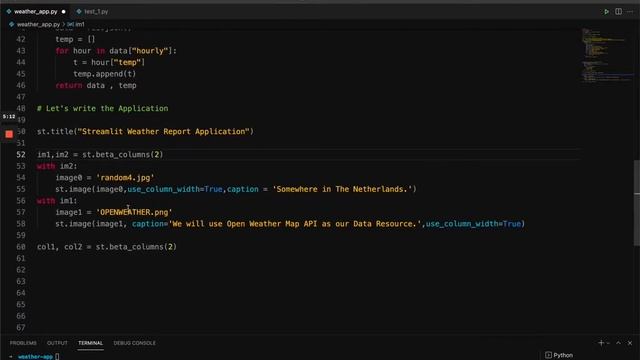The width and height of the screenshot is (640, 360).
Task: Switch to the weather_app.py tab
Action: 36,11
